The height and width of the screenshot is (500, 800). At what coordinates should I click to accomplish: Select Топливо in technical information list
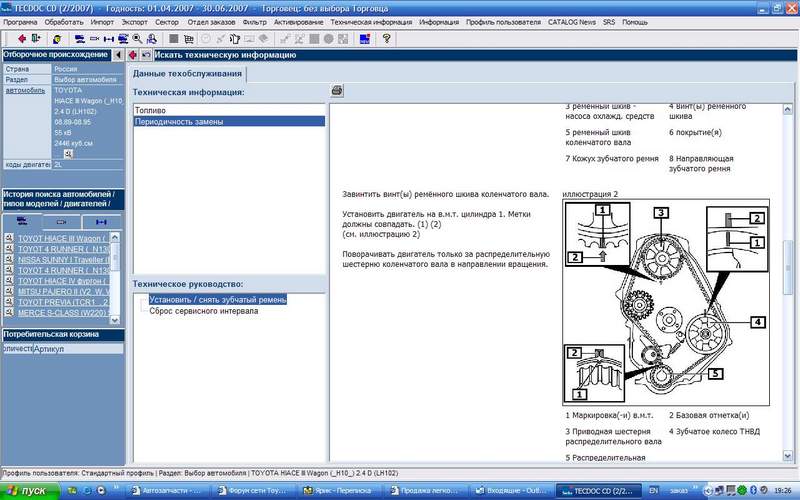pyautogui.click(x=153, y=109)
